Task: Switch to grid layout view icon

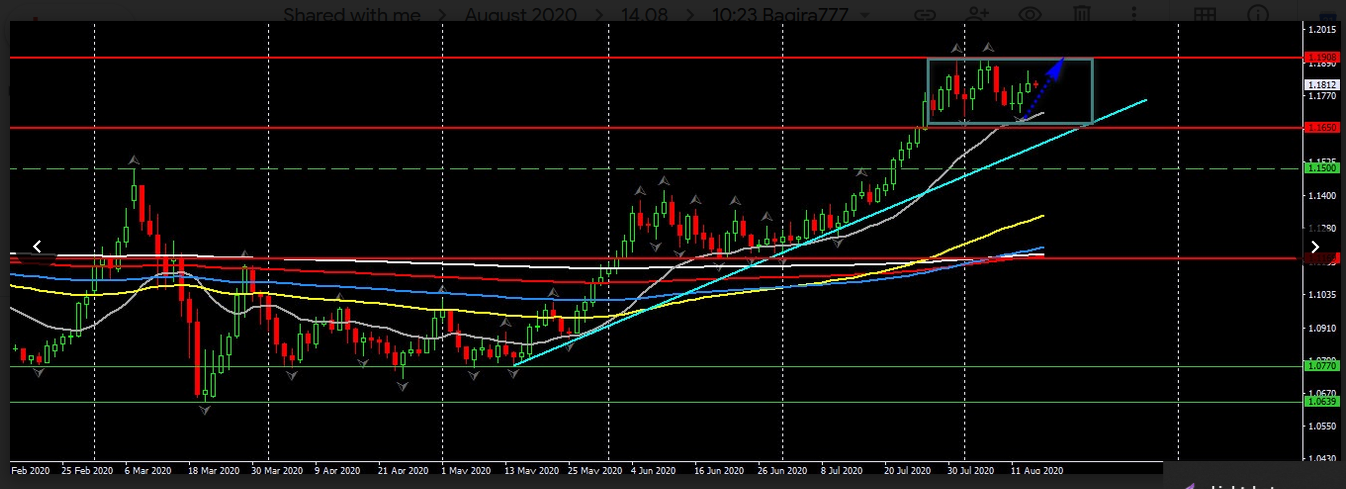Action: click(x=1205, y=15)
